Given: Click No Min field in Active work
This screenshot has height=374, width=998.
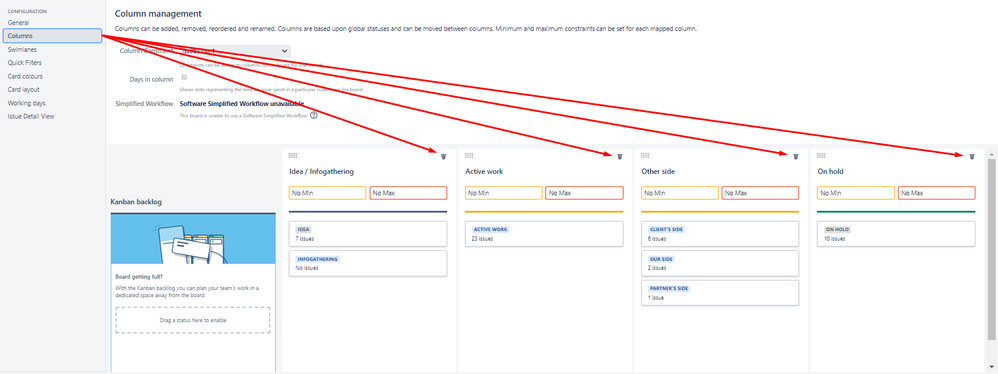Looking at the screenshot, I should [x=503, y=193].
